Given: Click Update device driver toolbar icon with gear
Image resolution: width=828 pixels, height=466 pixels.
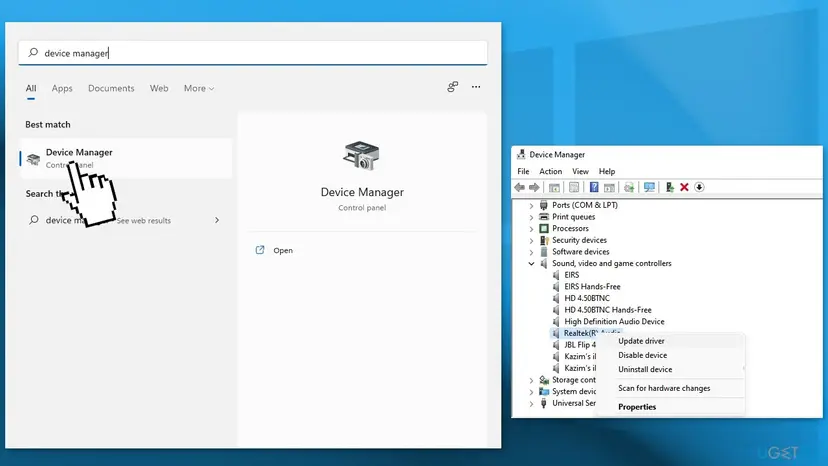Looking at the screenshot, I should 629,187.
